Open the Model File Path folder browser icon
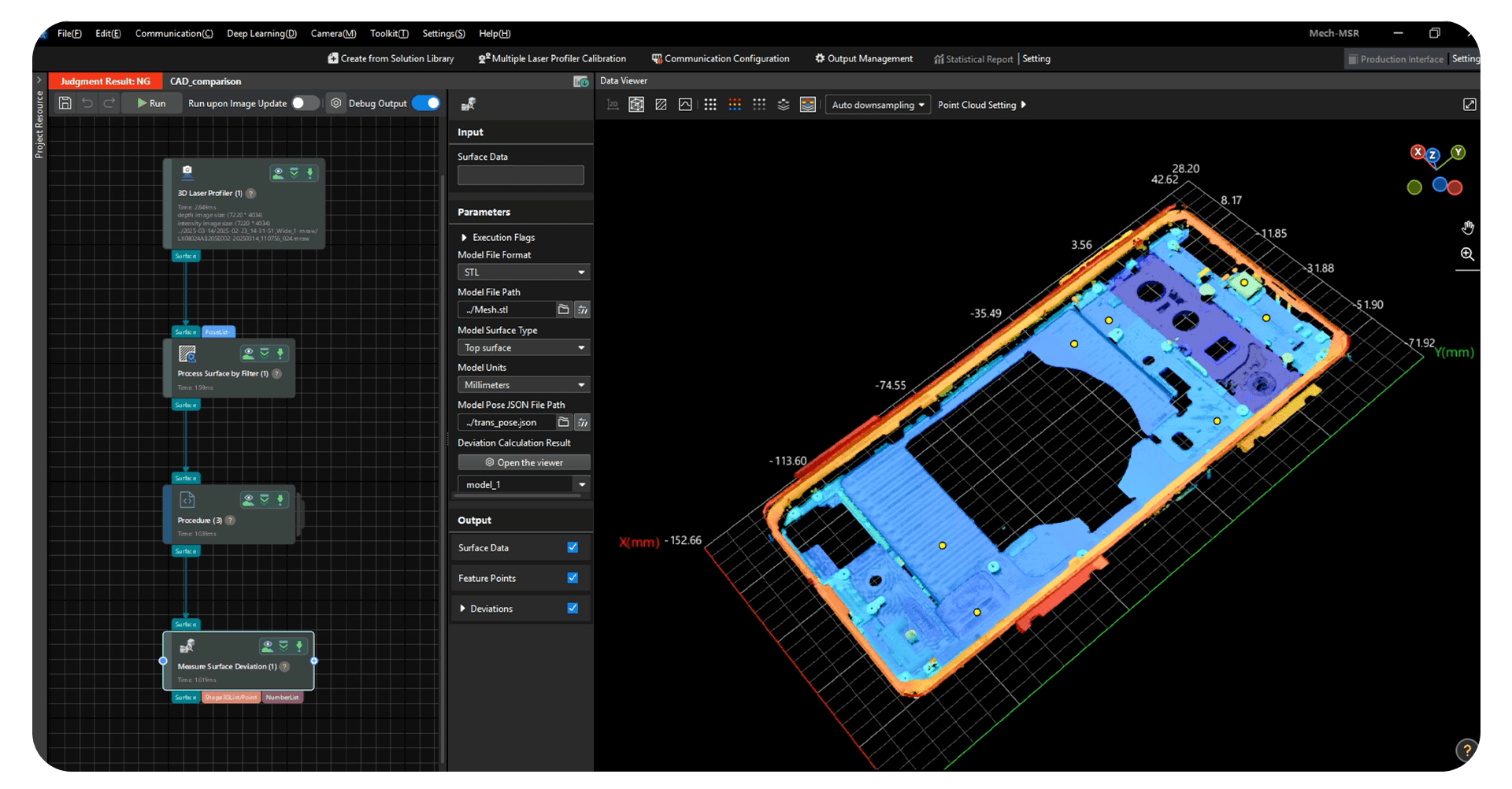 coord(564,309)
